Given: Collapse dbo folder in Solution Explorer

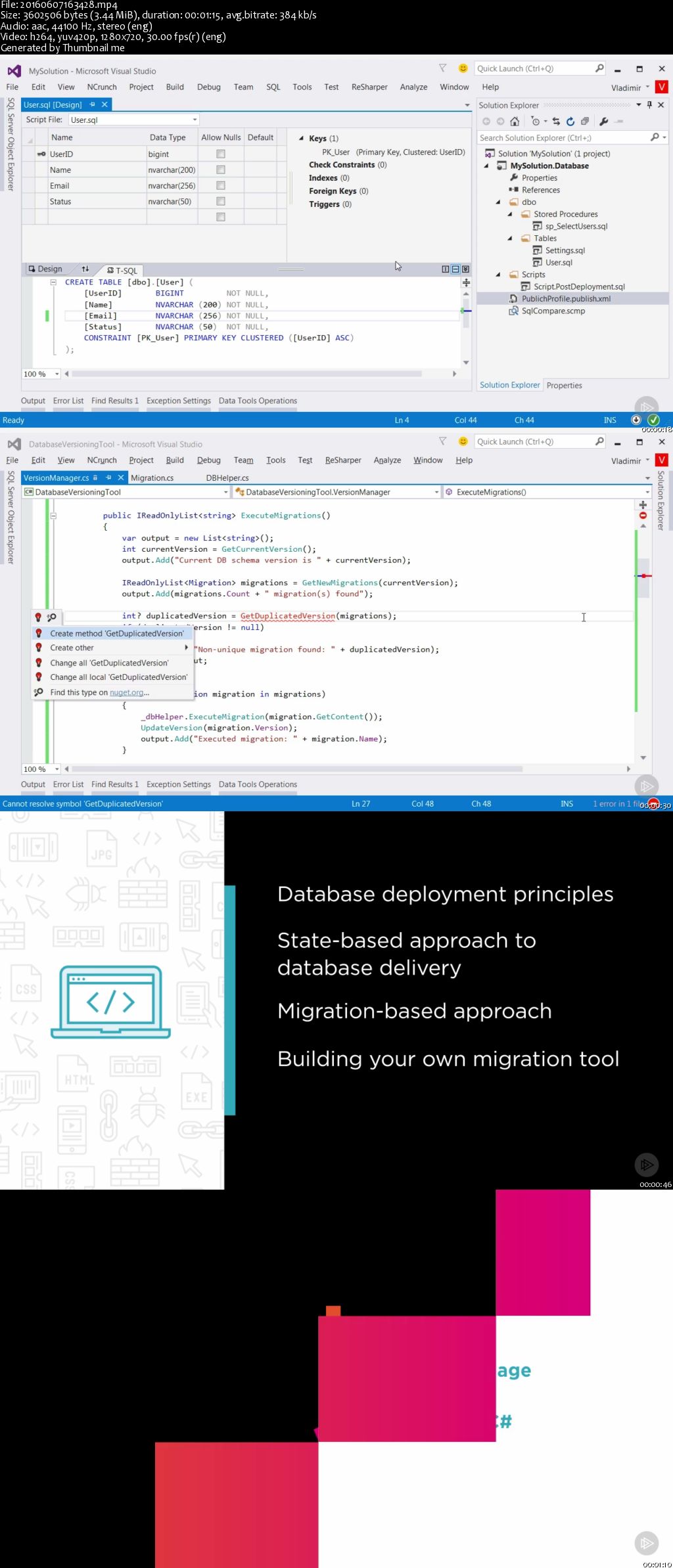Looking at the screenshot, I should (x=498, y=202).
